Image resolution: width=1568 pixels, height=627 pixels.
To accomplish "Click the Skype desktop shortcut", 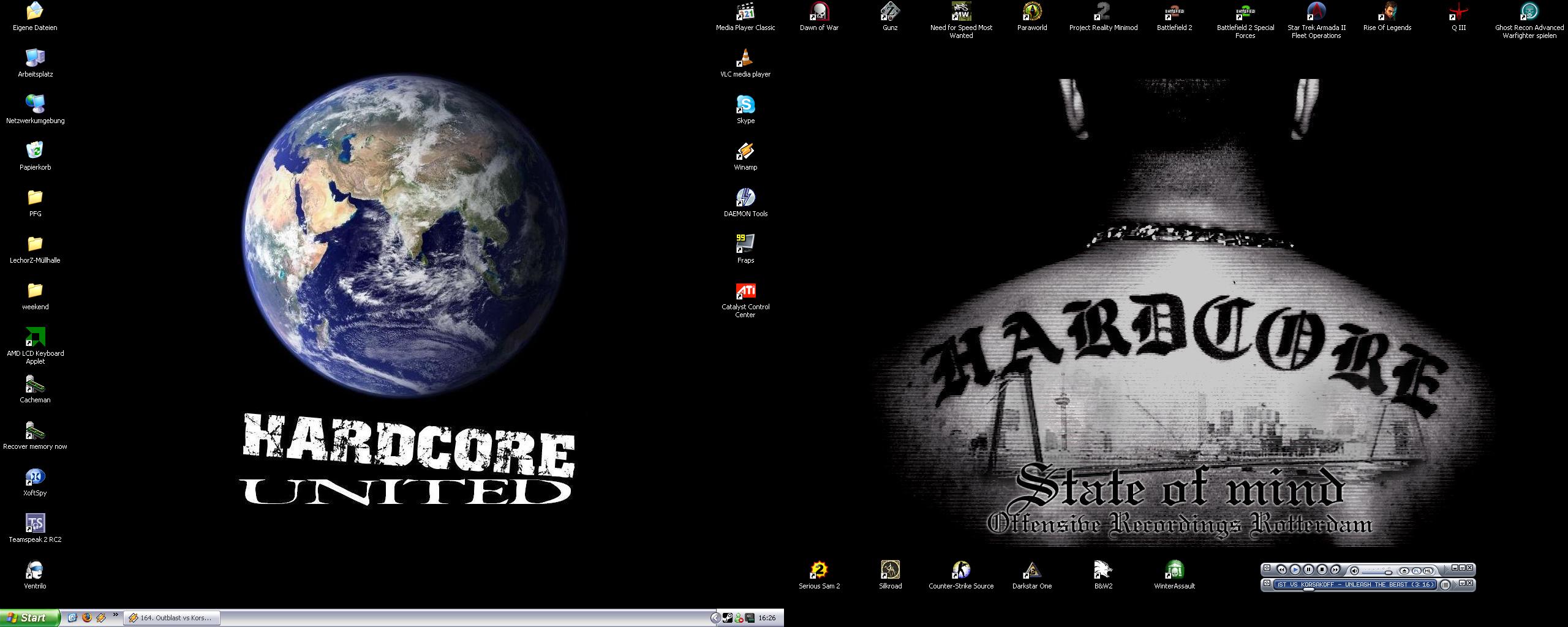I will (745, 110).
